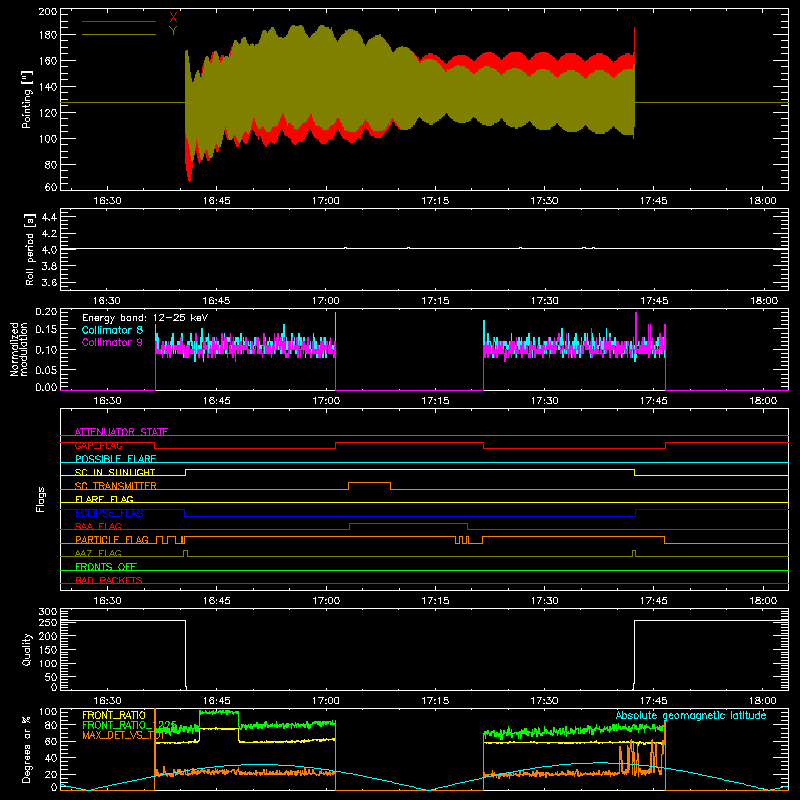Click the 'Collimator 9' legend entry

click(112, 342)
